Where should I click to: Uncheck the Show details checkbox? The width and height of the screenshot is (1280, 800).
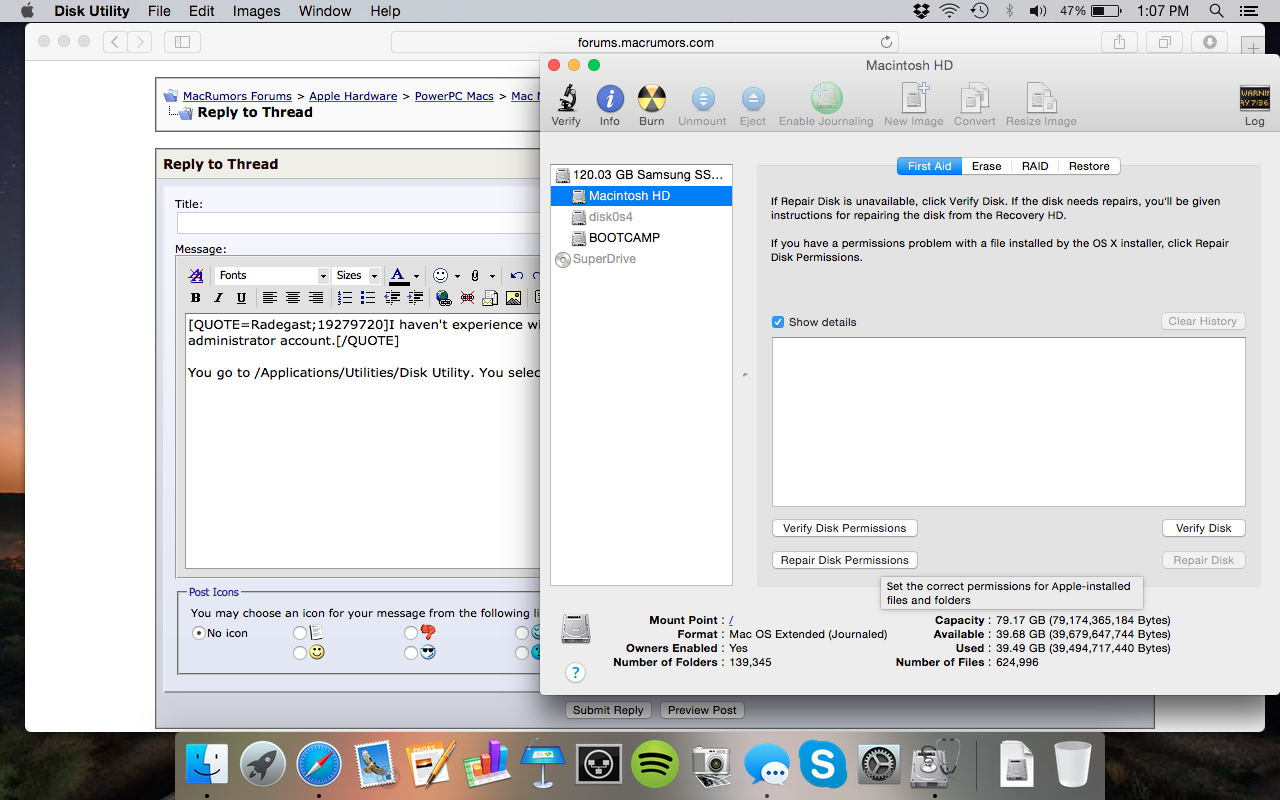point(778,322)
